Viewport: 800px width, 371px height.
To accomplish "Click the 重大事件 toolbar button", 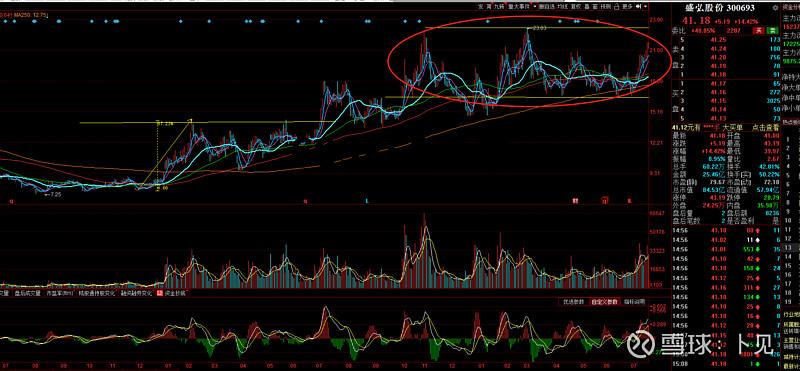I will pos(519,7).
